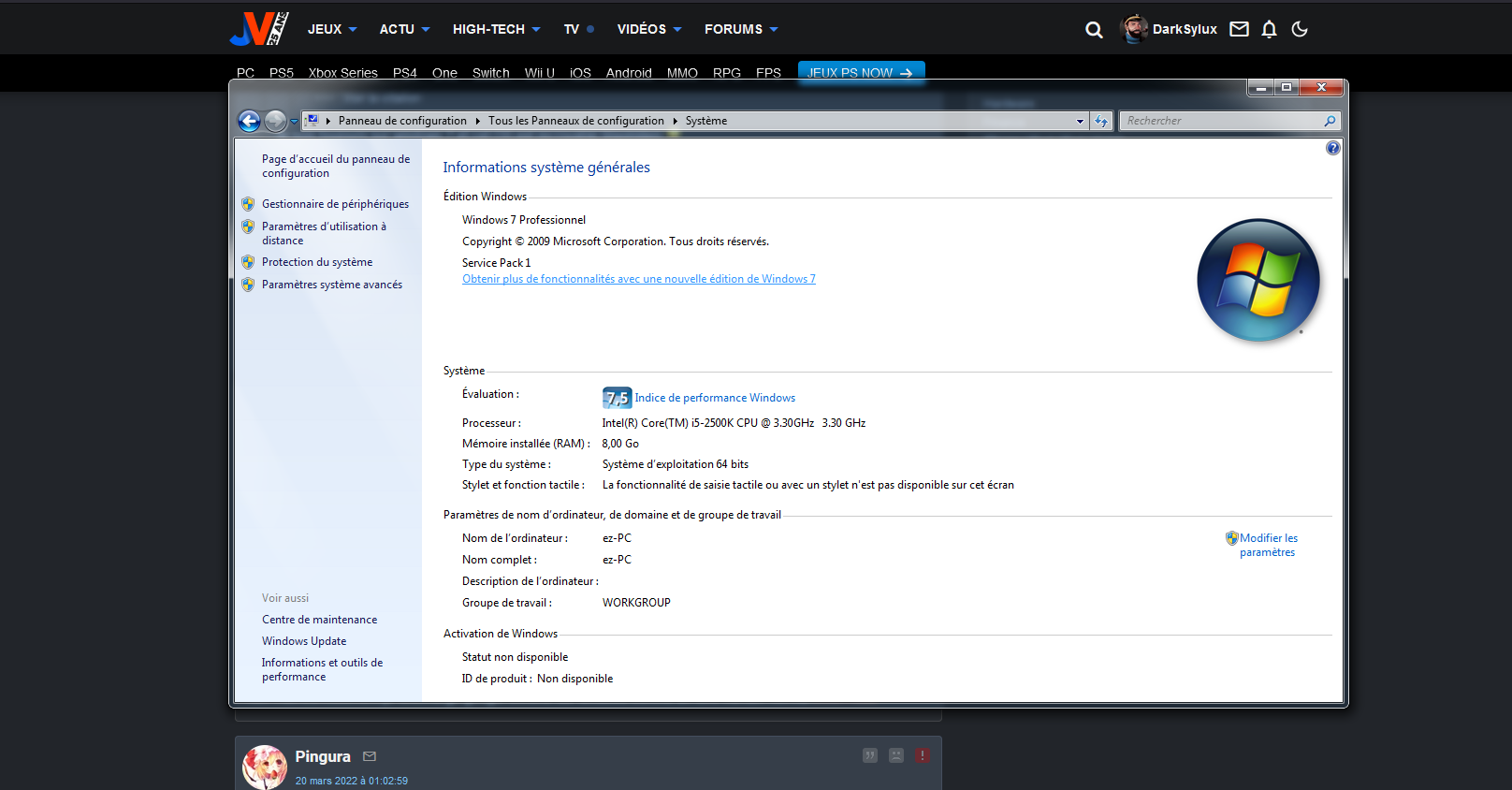Viewport: 1512px width, 790px height.
Task: Click the quote icon on Pingura's post
Action: [870, 755]
